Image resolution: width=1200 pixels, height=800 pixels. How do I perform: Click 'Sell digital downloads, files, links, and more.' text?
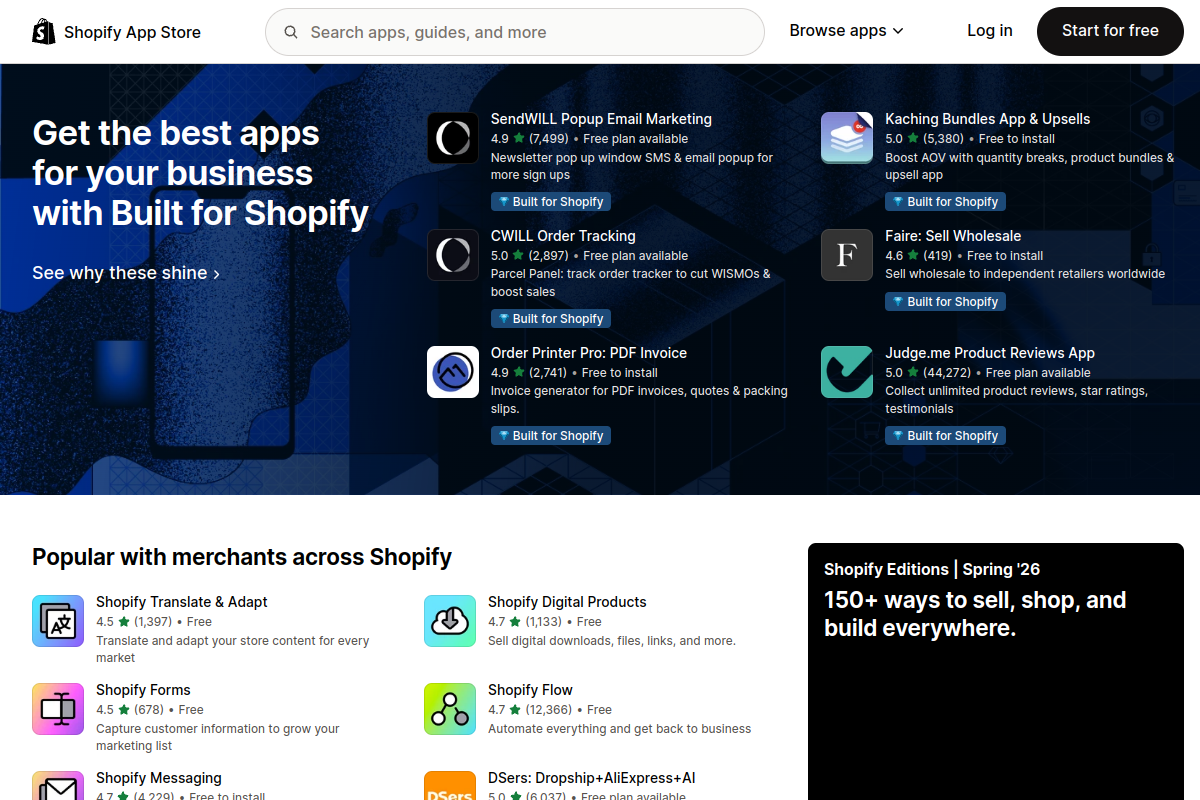pos(612,641)
